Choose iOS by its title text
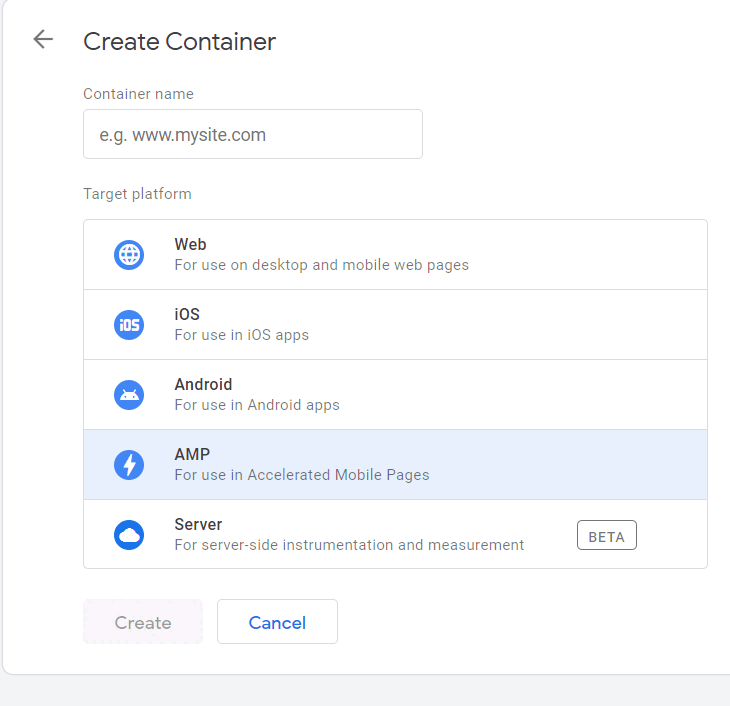The height and width of the screenshot is (706, 730). click(187, 314)
